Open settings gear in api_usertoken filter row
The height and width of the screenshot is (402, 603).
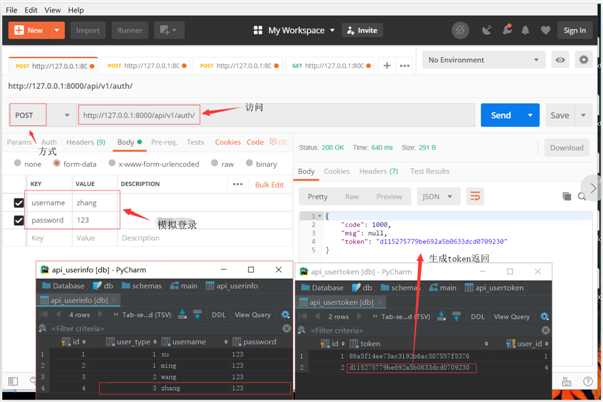[546, 330]
